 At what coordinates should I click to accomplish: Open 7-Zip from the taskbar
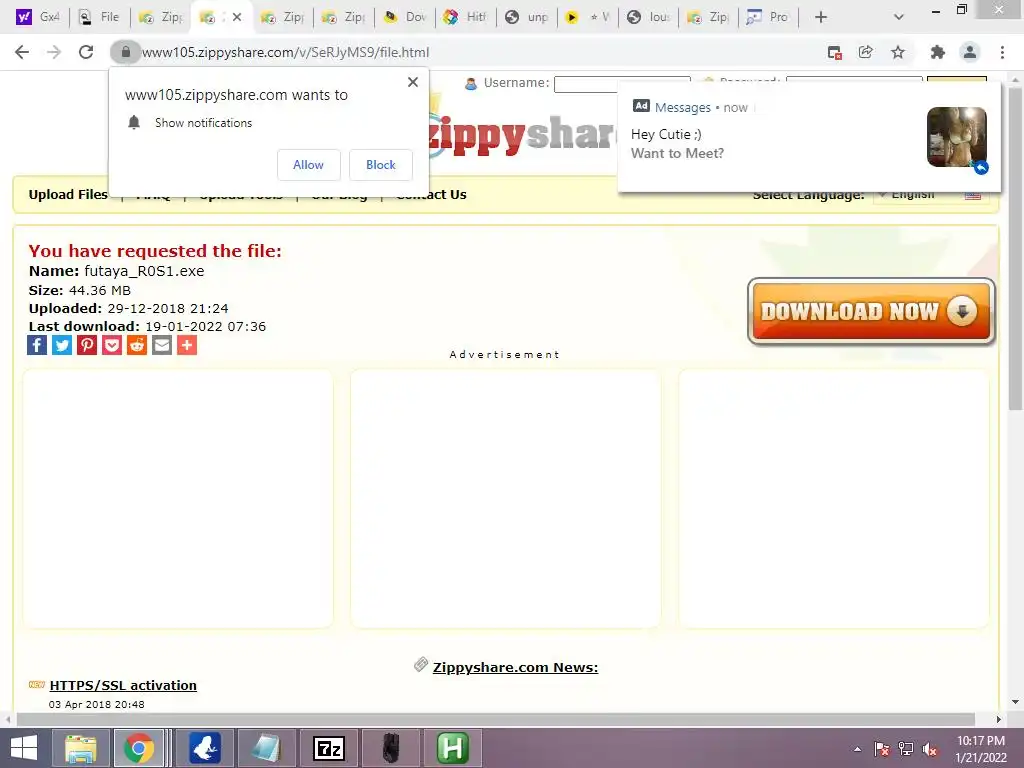[x=329, y=748]
